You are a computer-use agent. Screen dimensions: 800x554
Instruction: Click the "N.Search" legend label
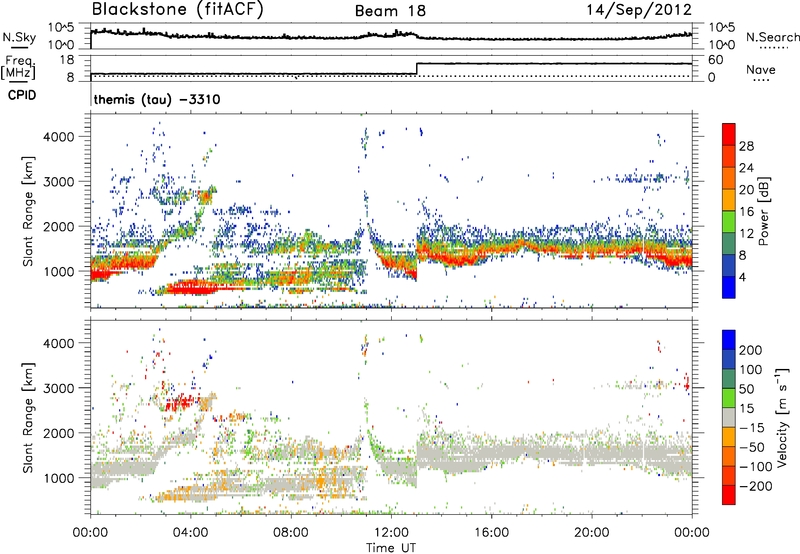(773, 37)
